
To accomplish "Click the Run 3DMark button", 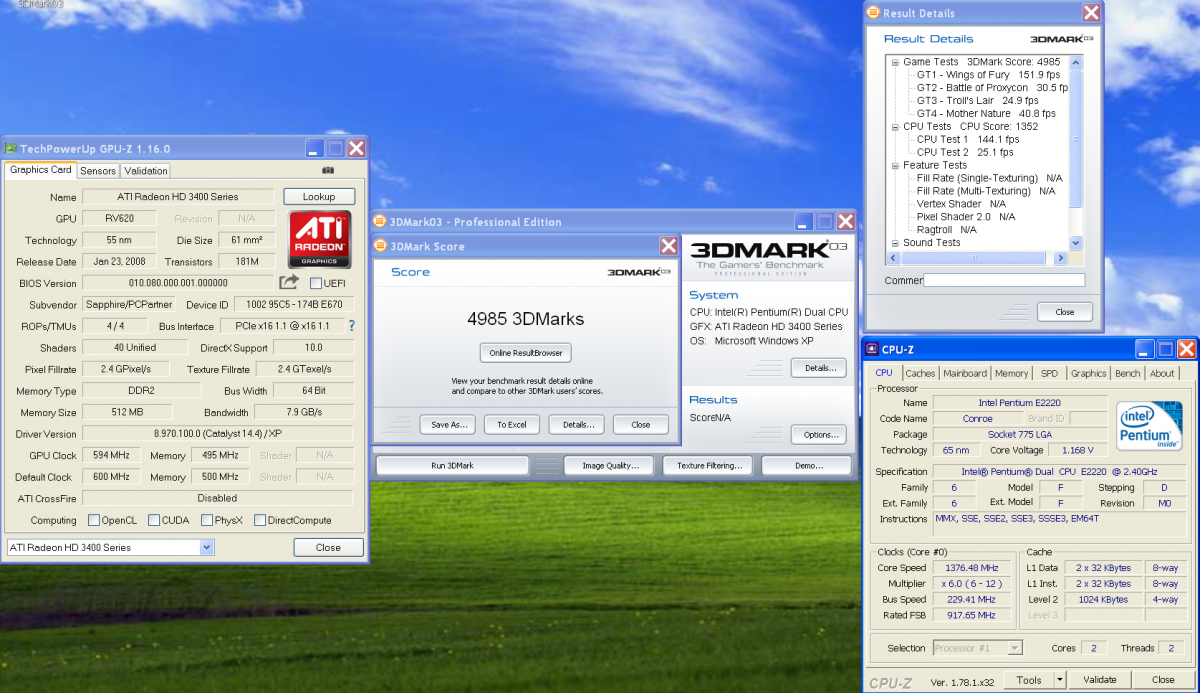I will [x=452, y=466].
